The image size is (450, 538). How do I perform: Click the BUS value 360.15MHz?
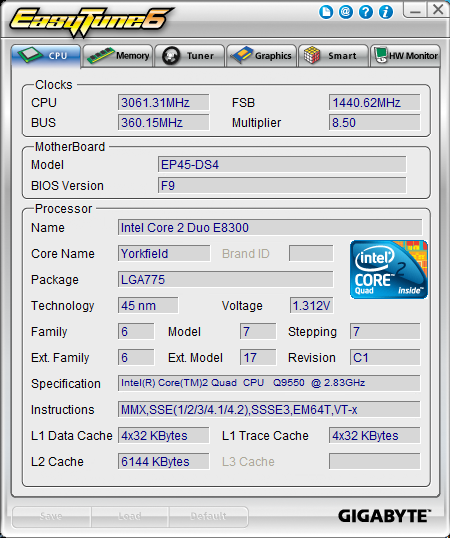click(x=163, y=122)
